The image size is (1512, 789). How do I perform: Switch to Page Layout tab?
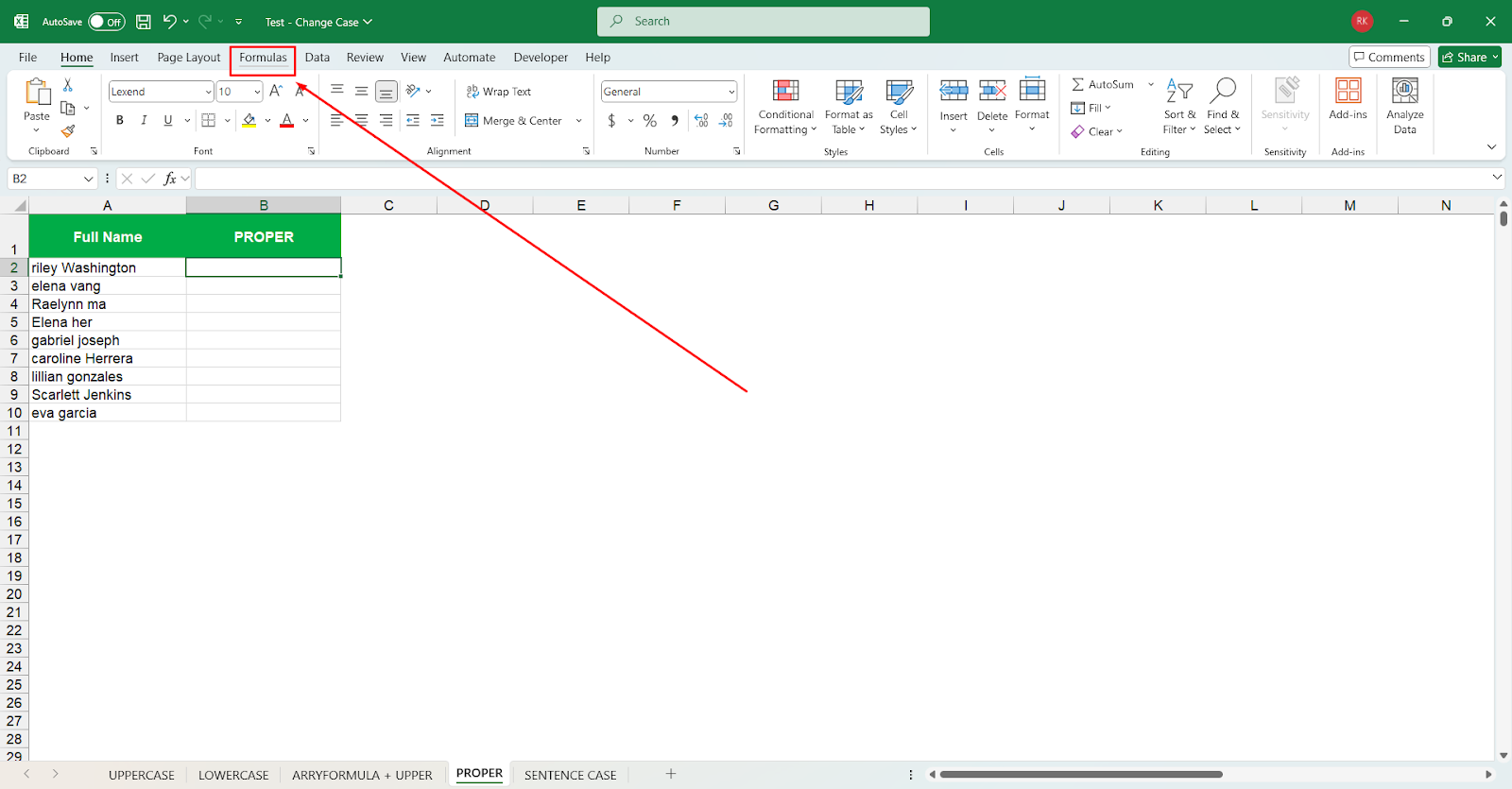[189, 58]
